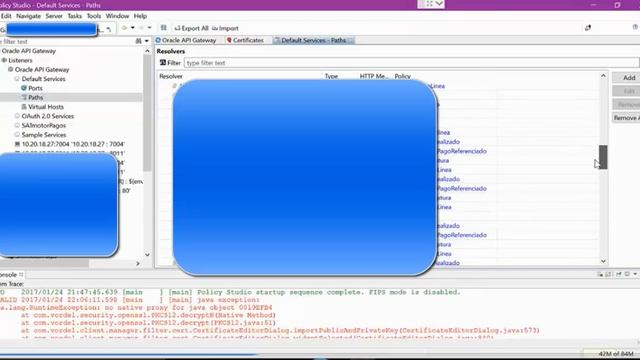Click the Add button

pyautogui.click(x=626, y=78)
